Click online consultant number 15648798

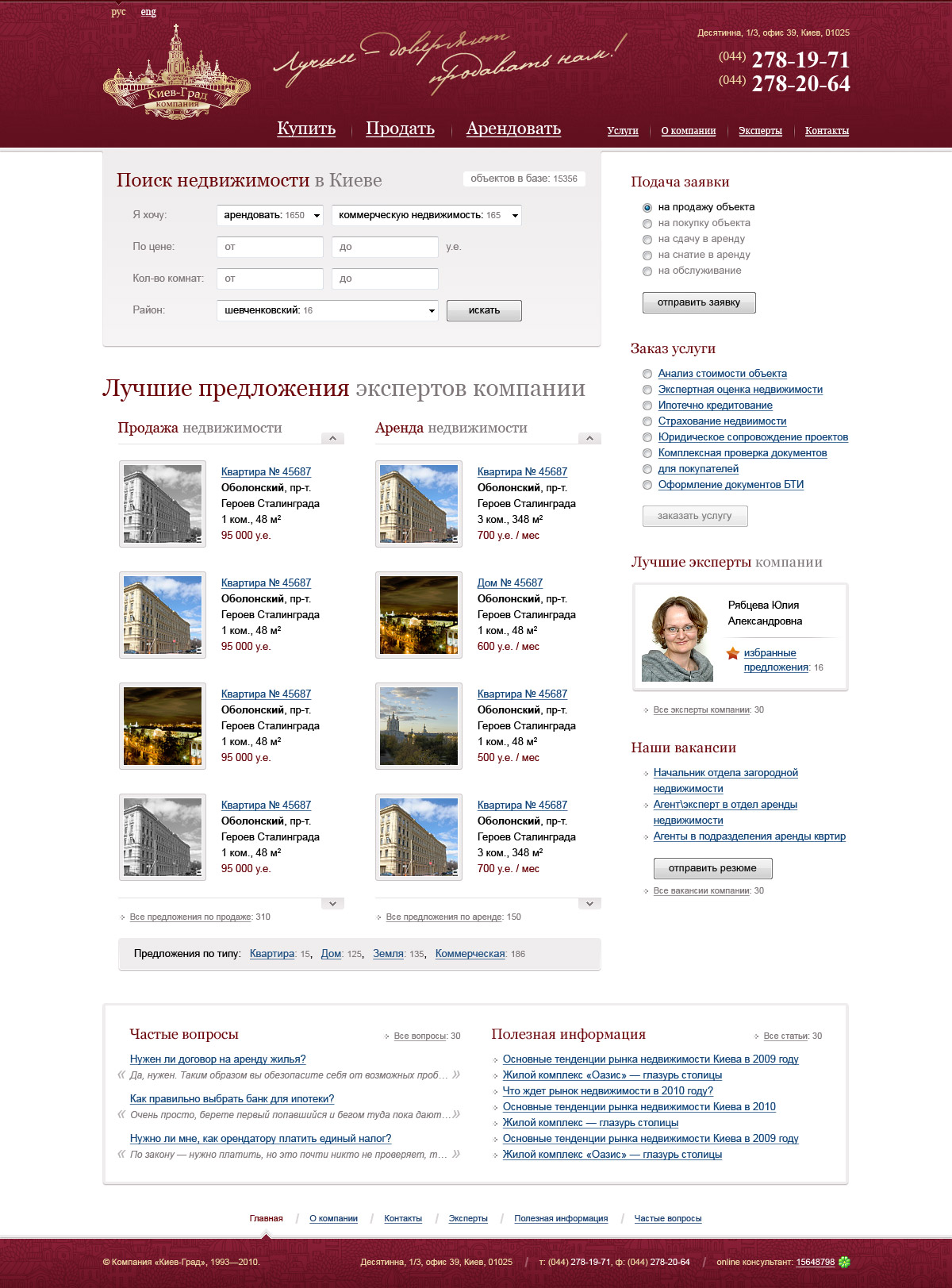pos(816,1262)
